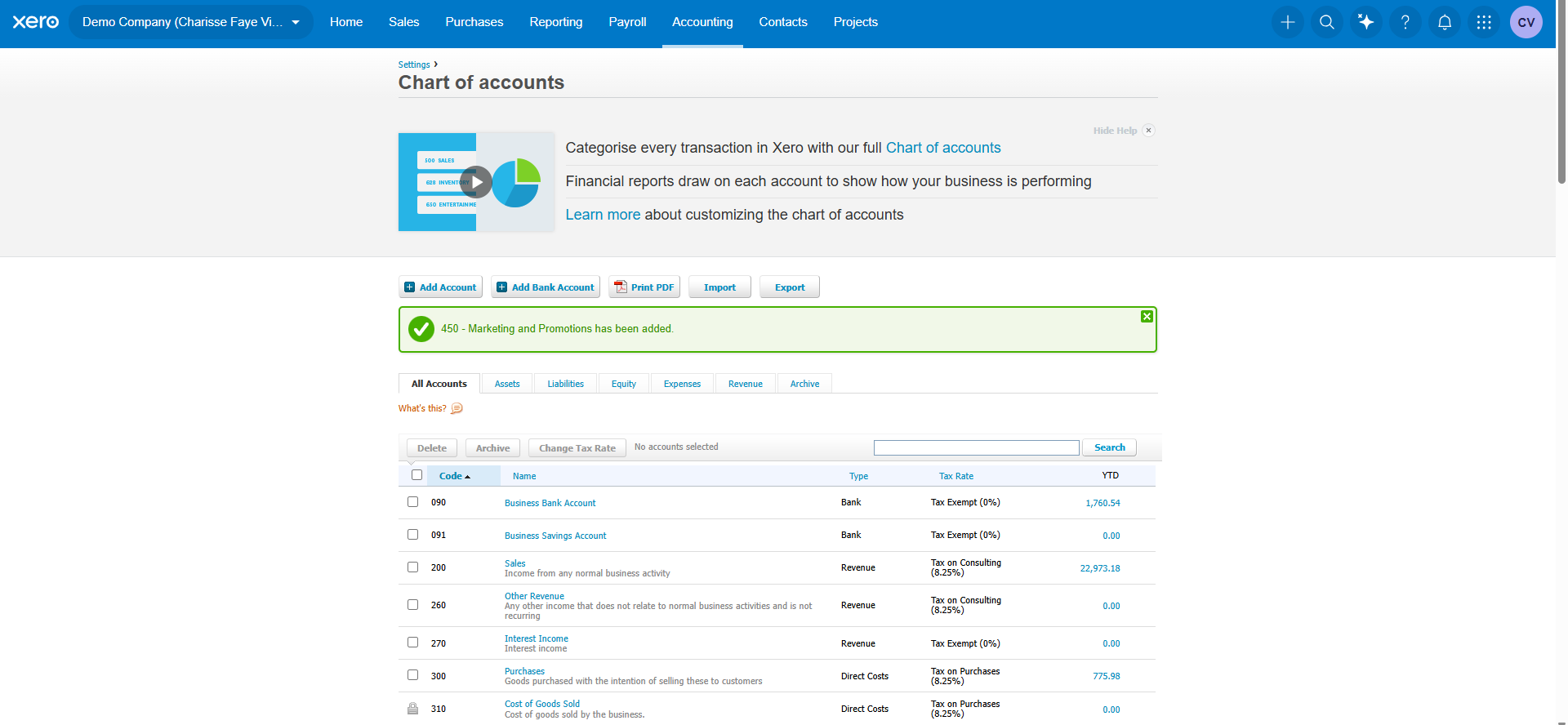Click the account search input field
This screenshot has width=1568, height=725.
976,447
